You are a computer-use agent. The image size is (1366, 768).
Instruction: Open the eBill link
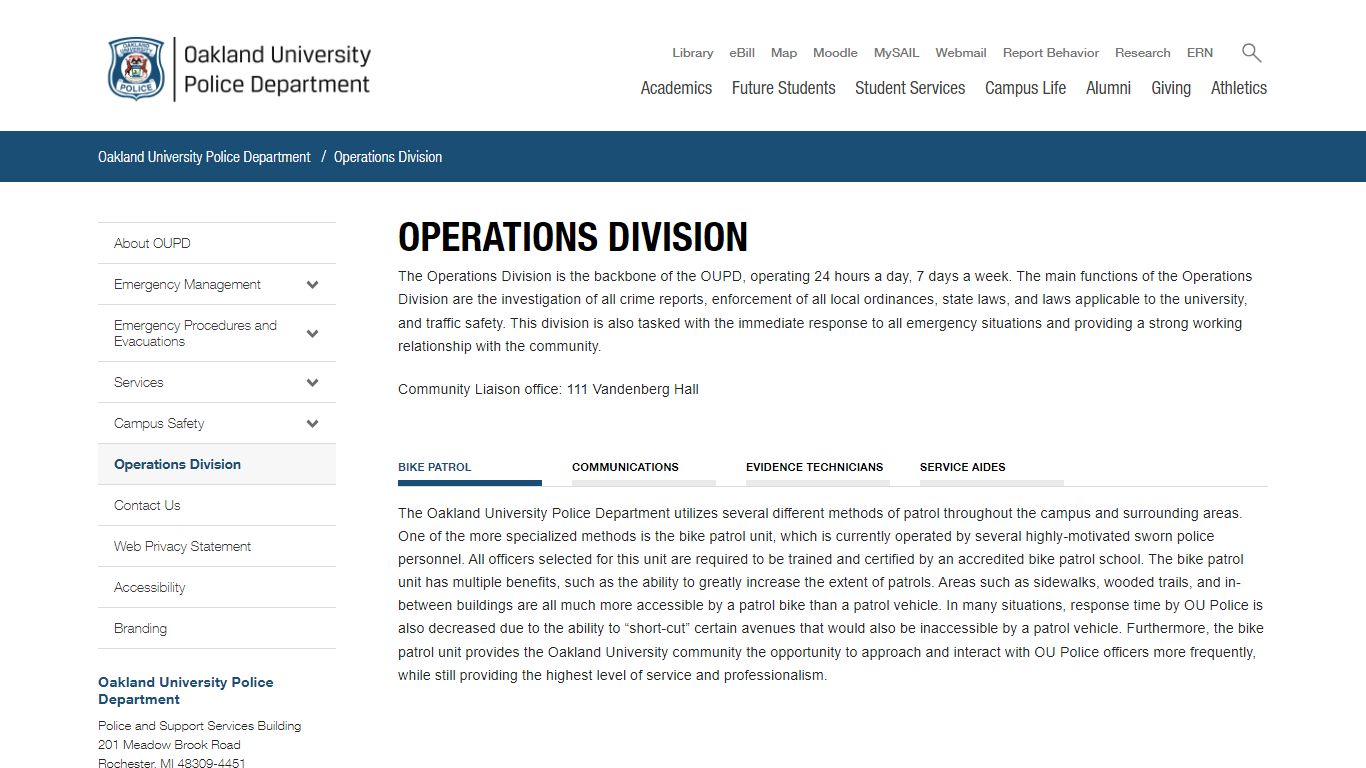point(742,53)
